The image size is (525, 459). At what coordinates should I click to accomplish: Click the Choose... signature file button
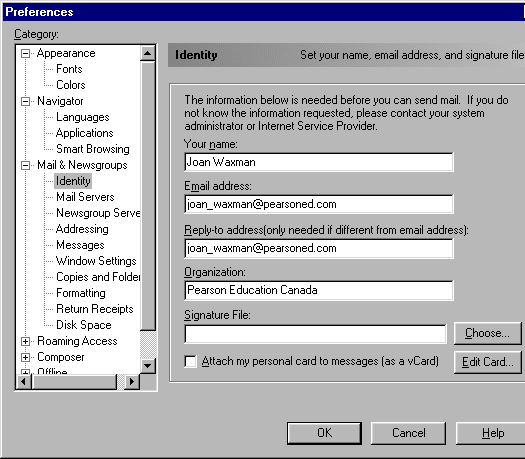tap(488, 333)
